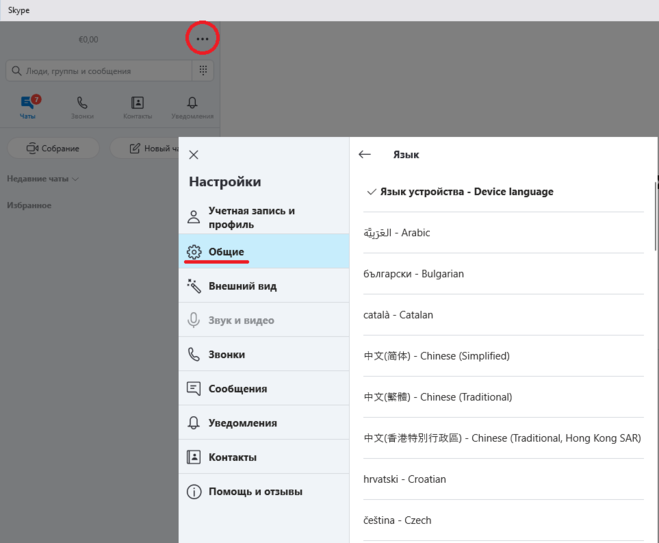Click the Собрание meeting button
This screenshot has width=659, height=543.
[53, 148]
